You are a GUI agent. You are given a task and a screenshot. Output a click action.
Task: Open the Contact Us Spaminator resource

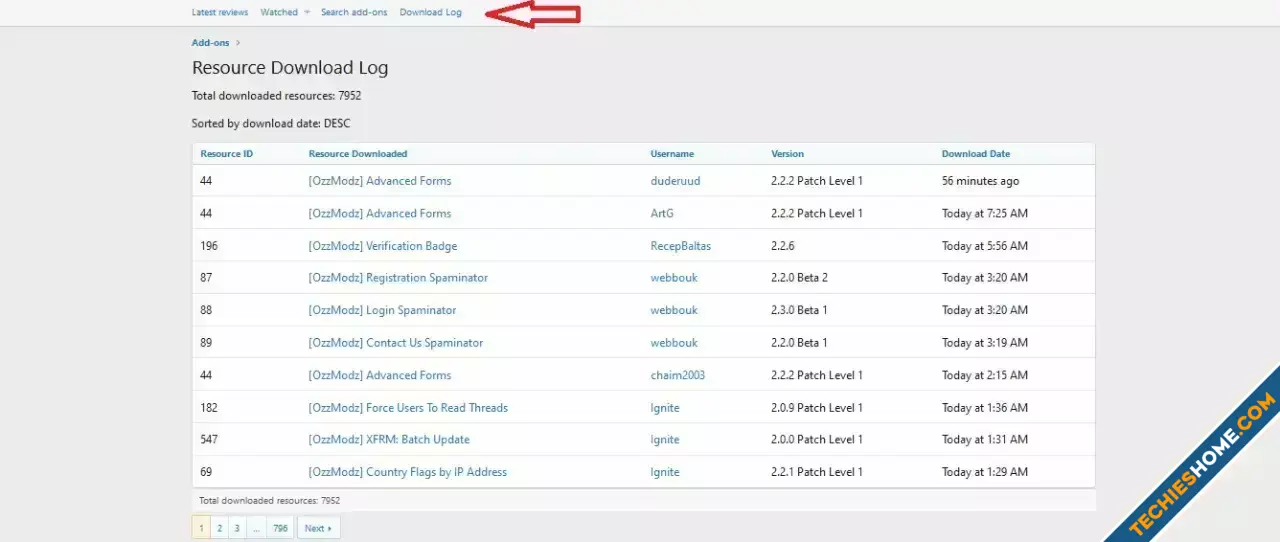(x=396, y=343)
